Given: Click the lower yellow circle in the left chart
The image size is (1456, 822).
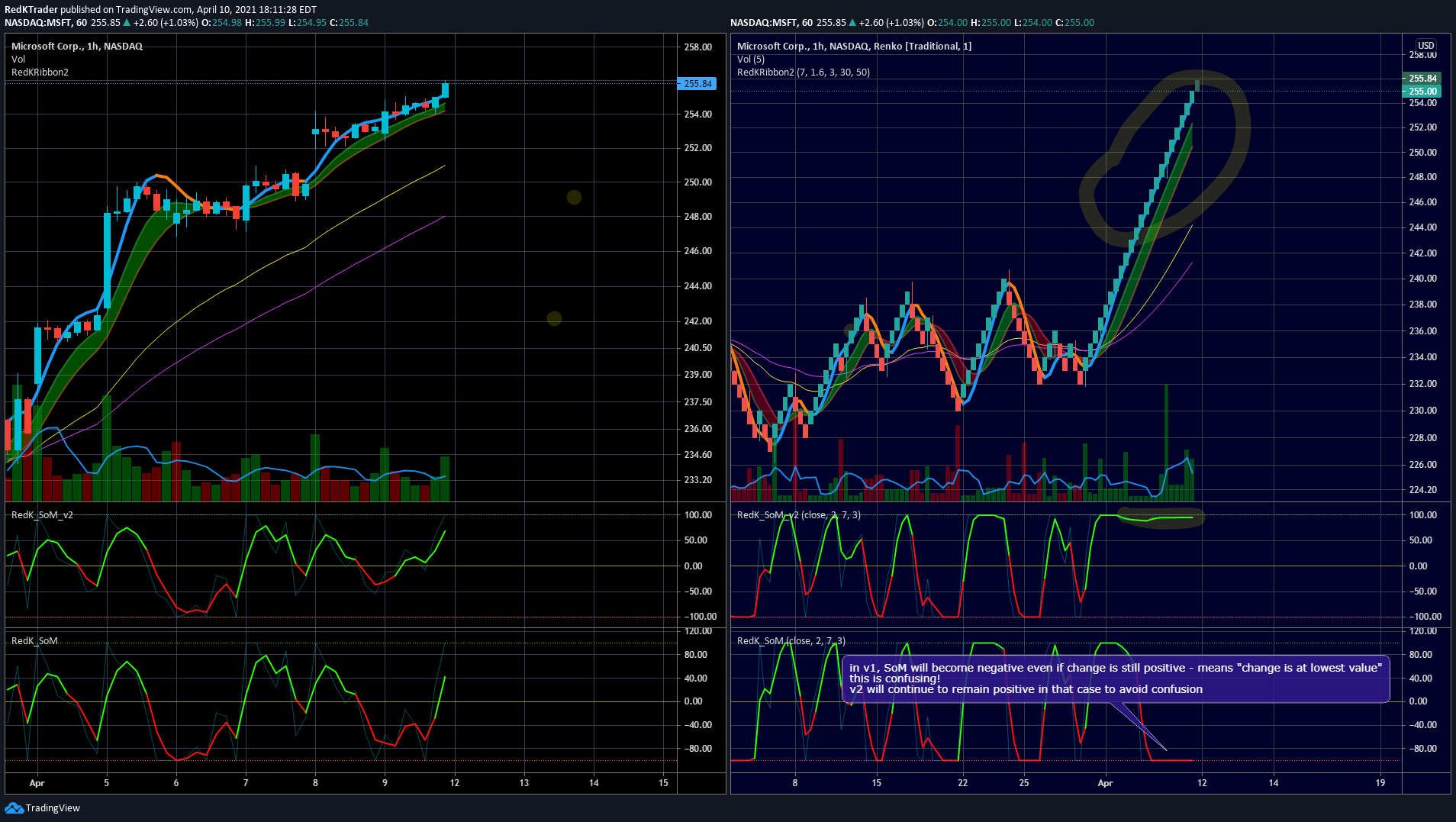Looking at the screenshot, I should [x=555, y=318].
